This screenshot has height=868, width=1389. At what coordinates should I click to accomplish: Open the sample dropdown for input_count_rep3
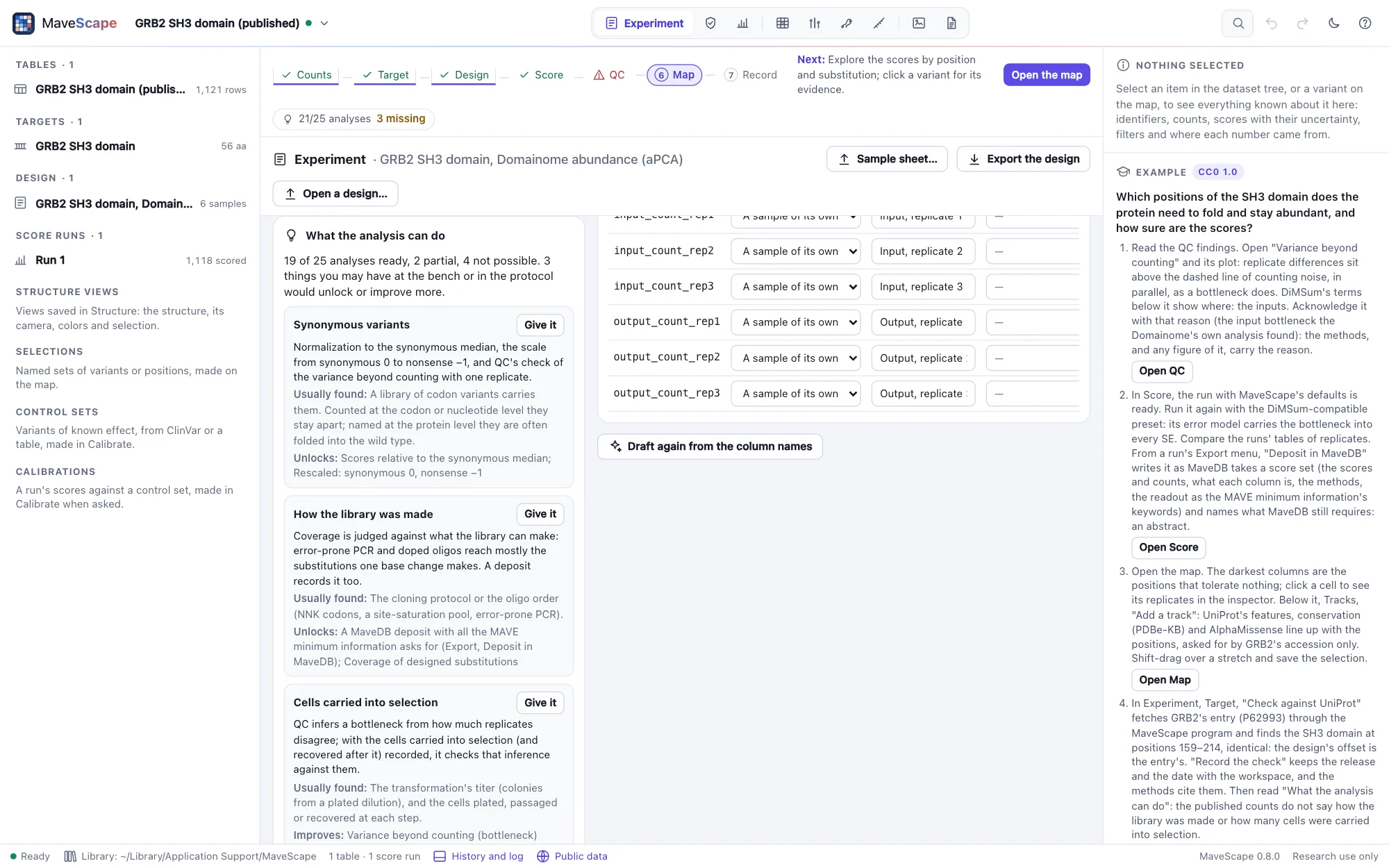coord(796,287)
